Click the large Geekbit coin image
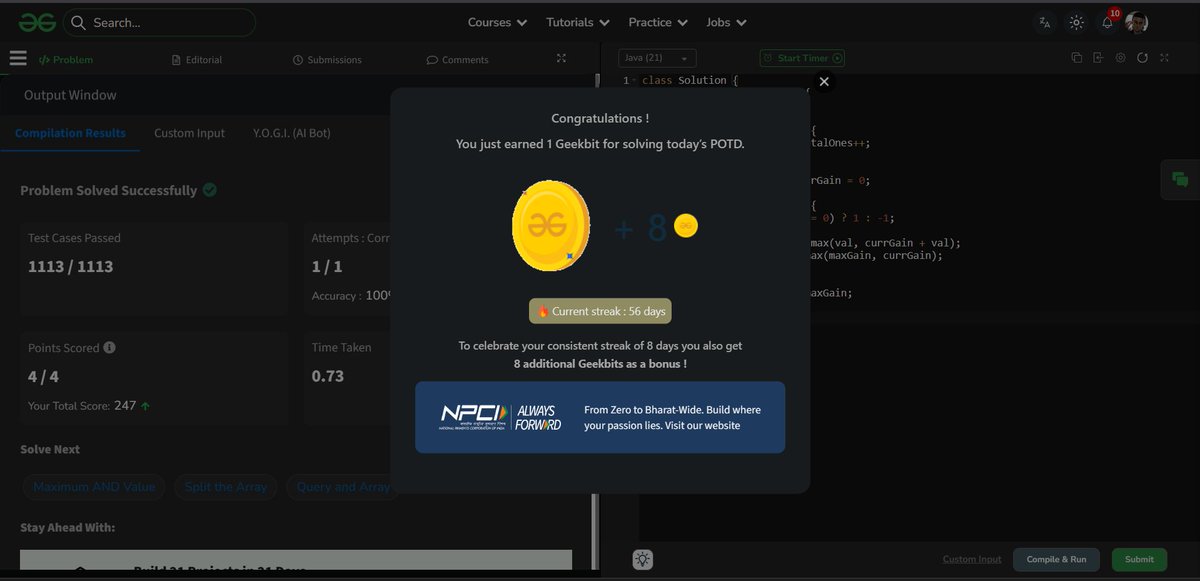 tap(550, 228)
